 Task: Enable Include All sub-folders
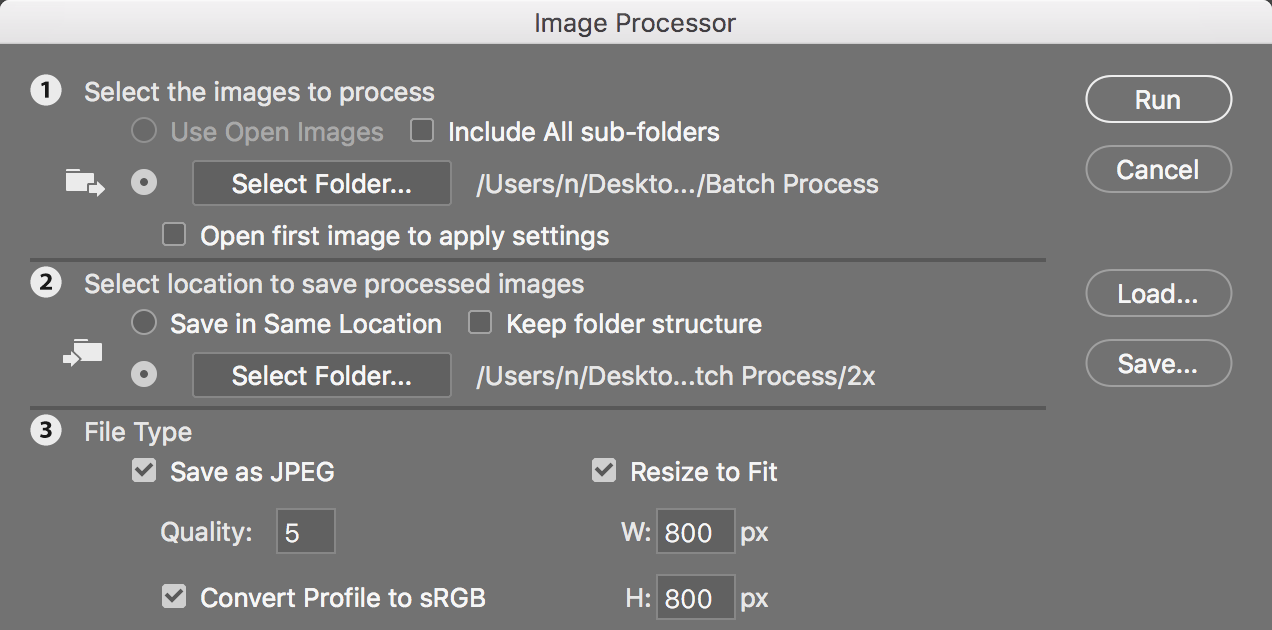coord(421,130)
